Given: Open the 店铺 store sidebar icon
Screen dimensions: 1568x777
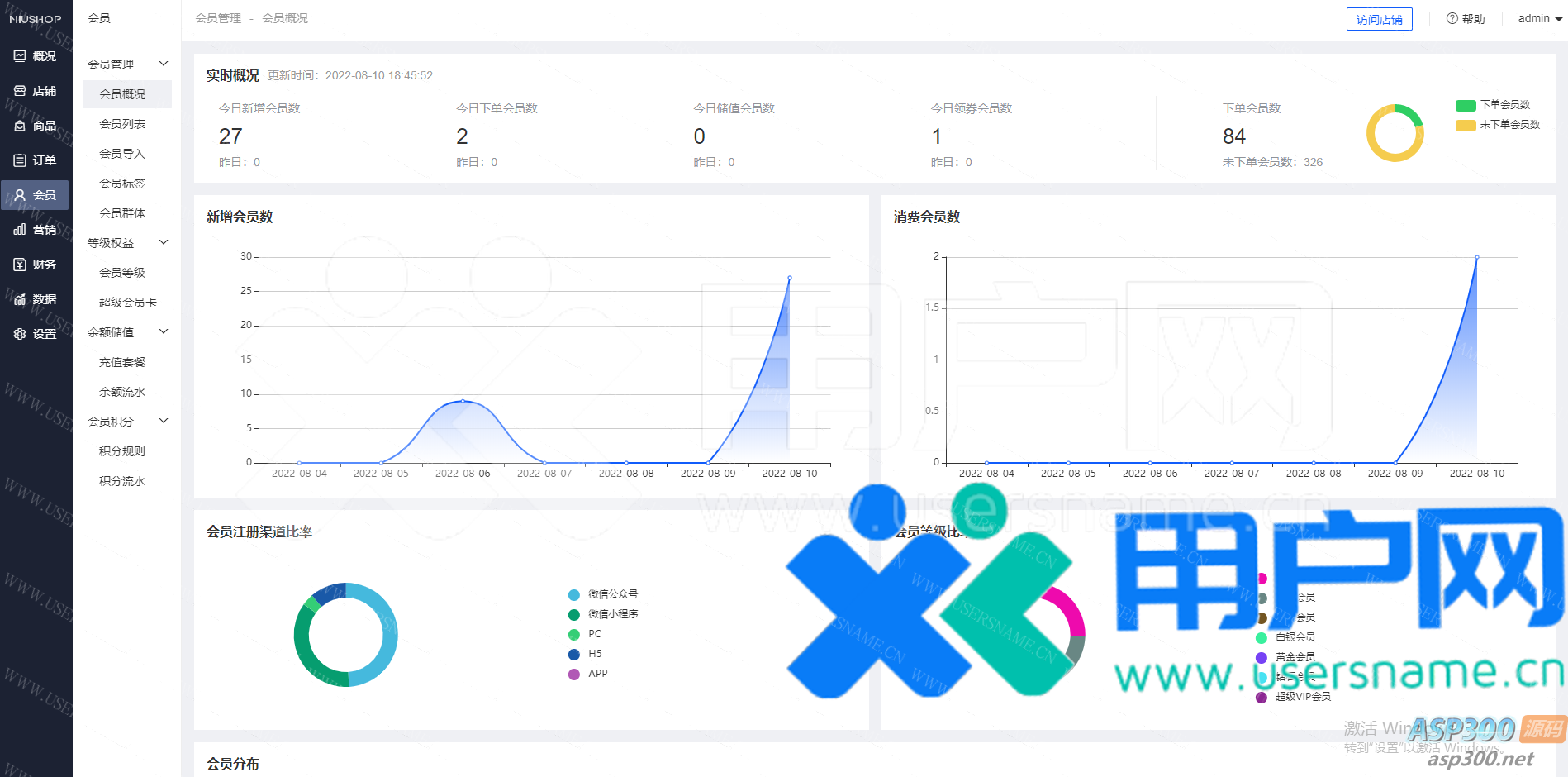Looking at the screenshot, I should pos(20,91).
